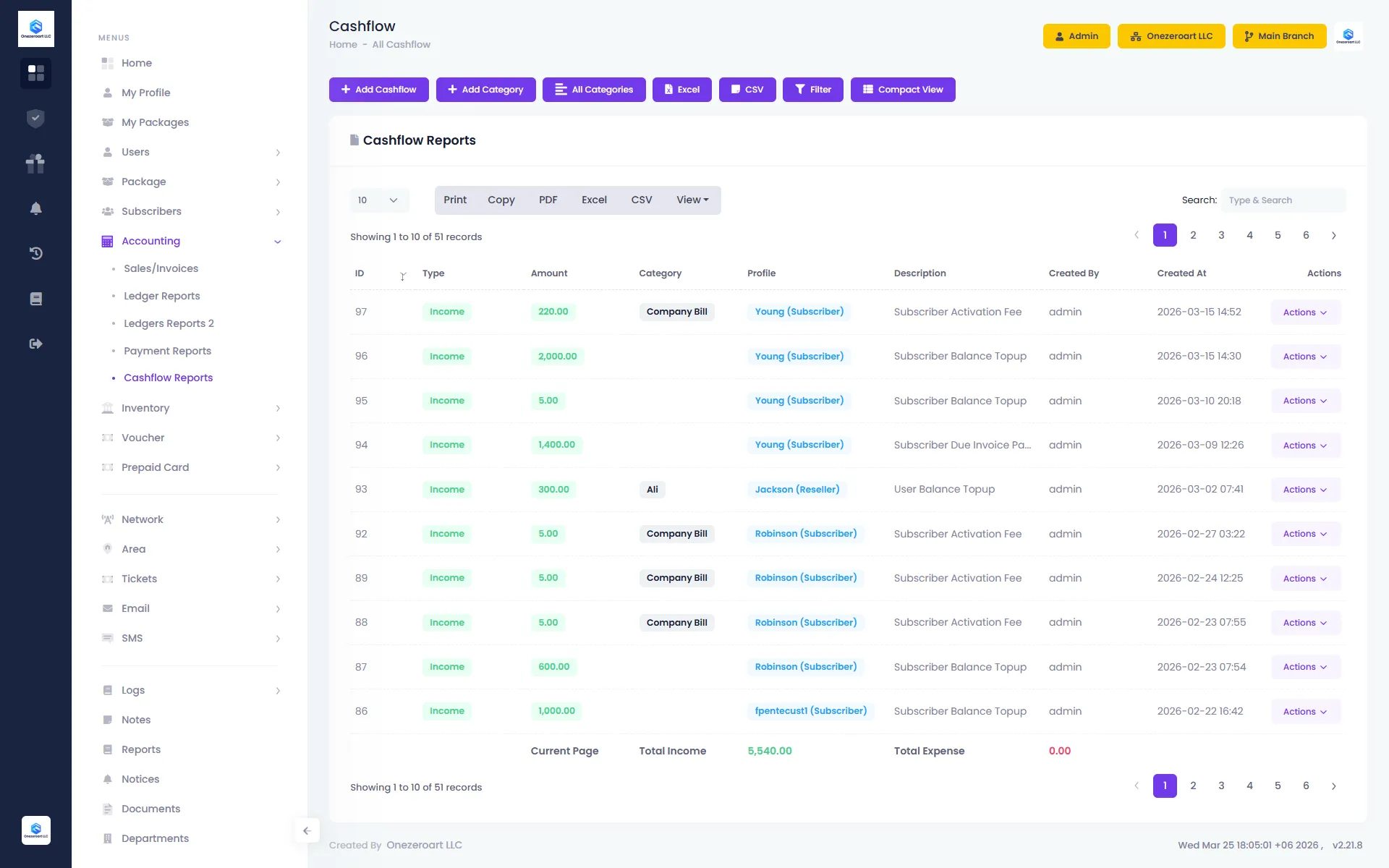This screenshot has width=1389, height=868.
Task: Click the shield check icon in the sidebar
Action: (x=35, y=118)
